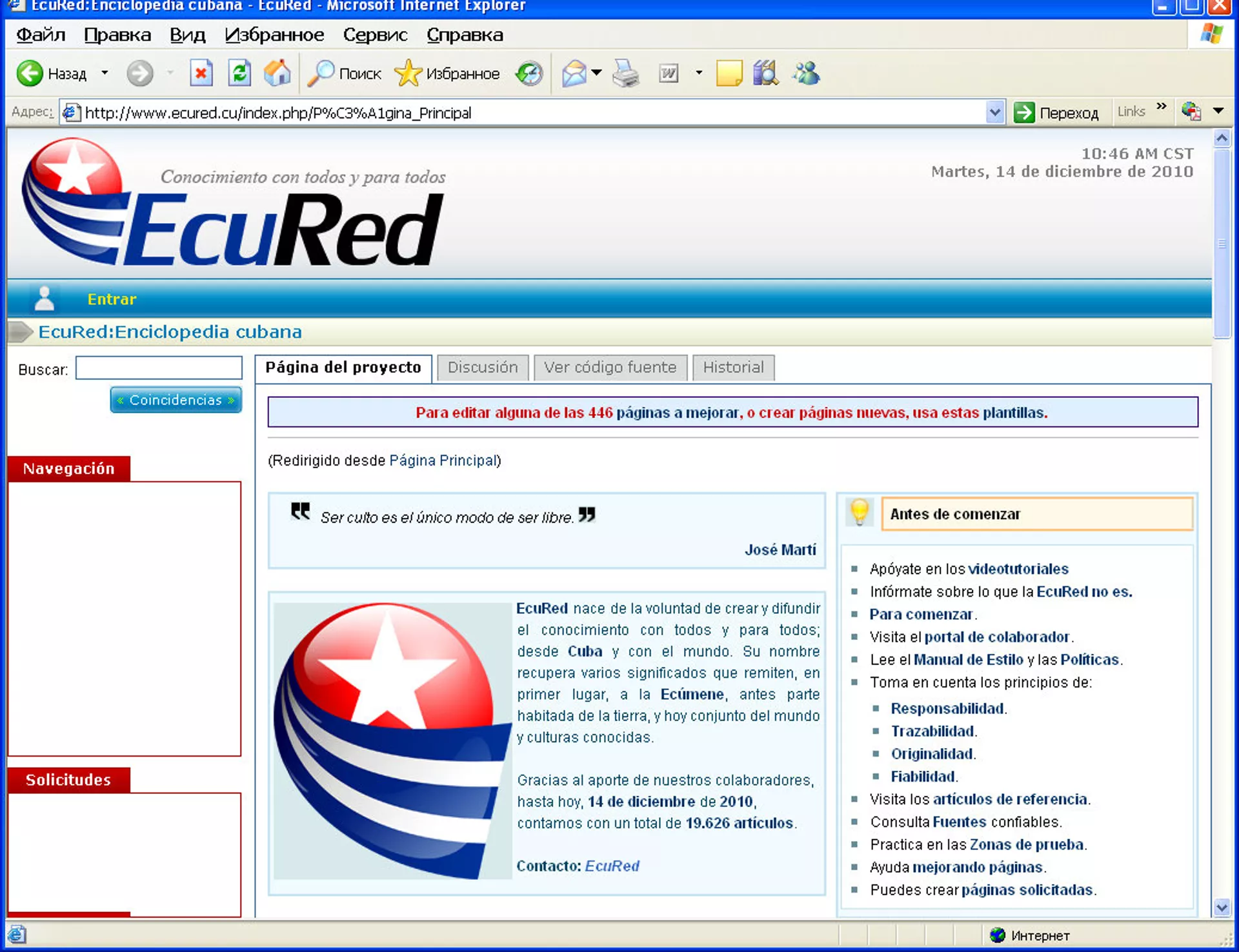This screenshot has height=952, width=1239.
Task: Click in the Buscar search field
Action: point(159,368)
